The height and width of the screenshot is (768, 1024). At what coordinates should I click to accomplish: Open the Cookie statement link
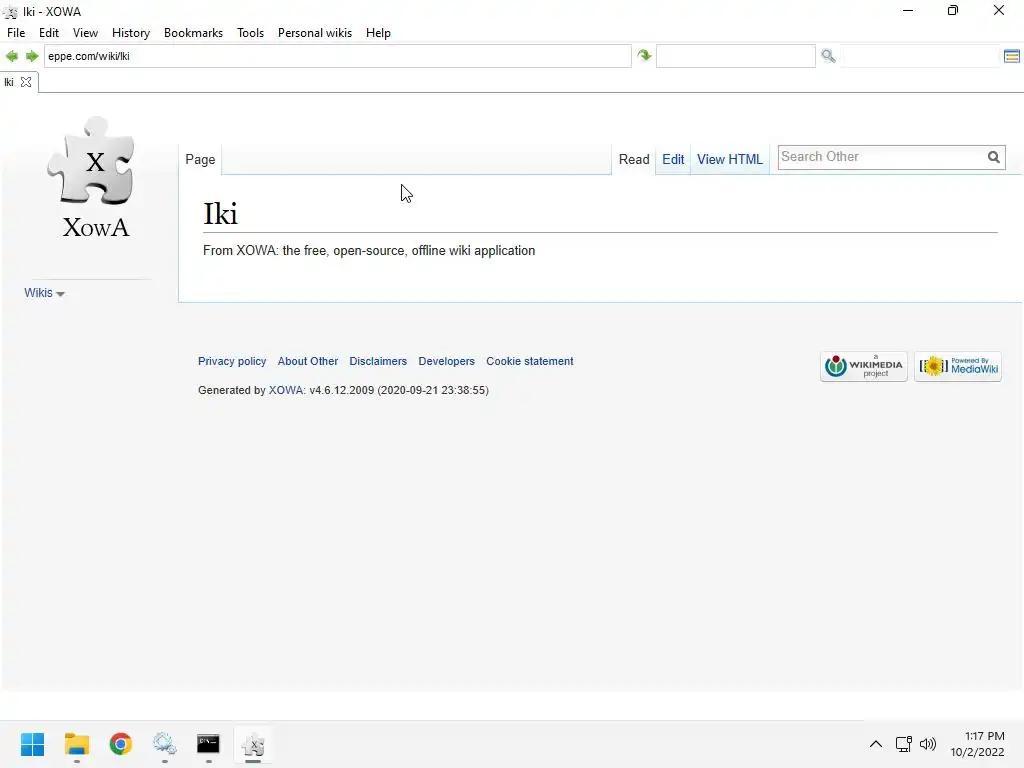(530, 361)
